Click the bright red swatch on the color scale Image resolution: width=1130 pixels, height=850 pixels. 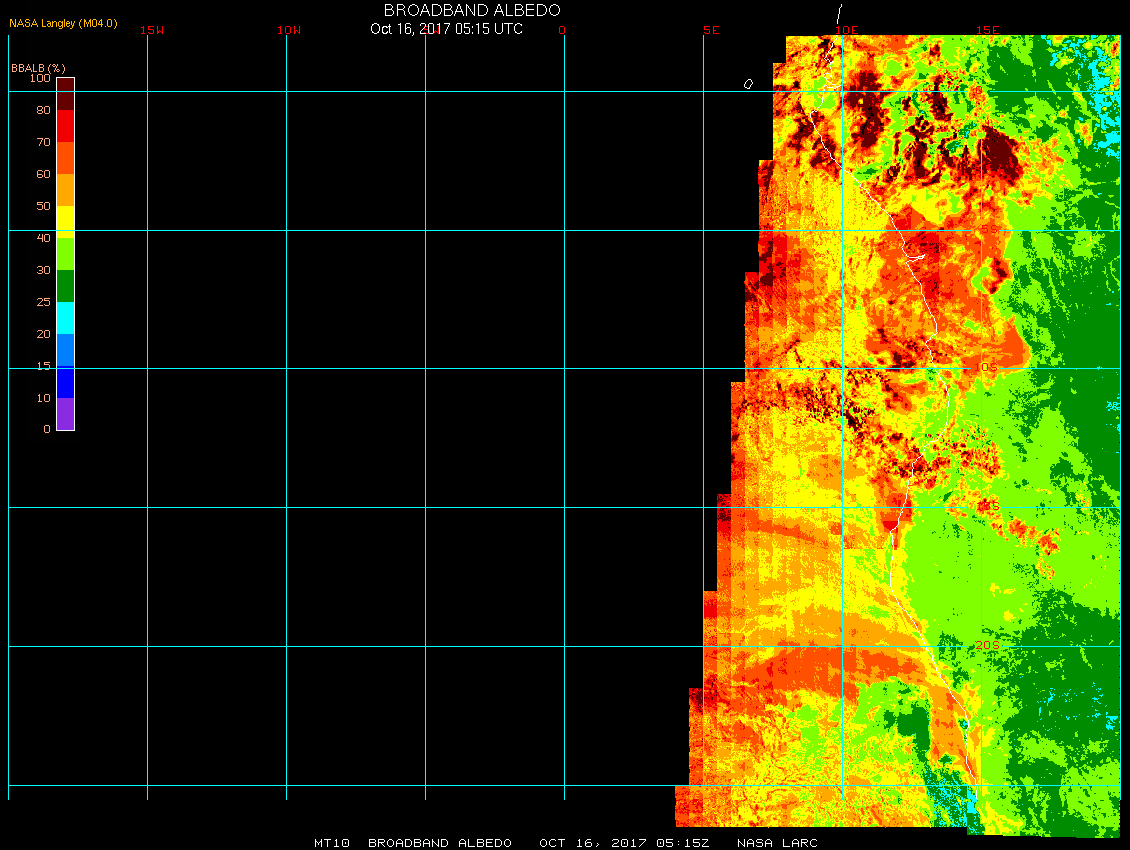point(65,126)
